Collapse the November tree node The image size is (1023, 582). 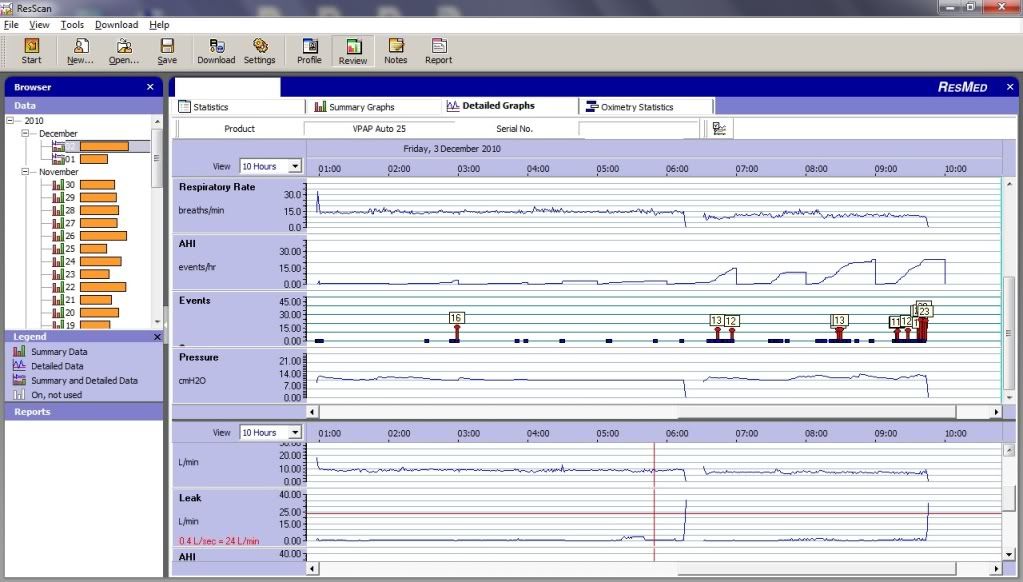click(x=25, y=172)
